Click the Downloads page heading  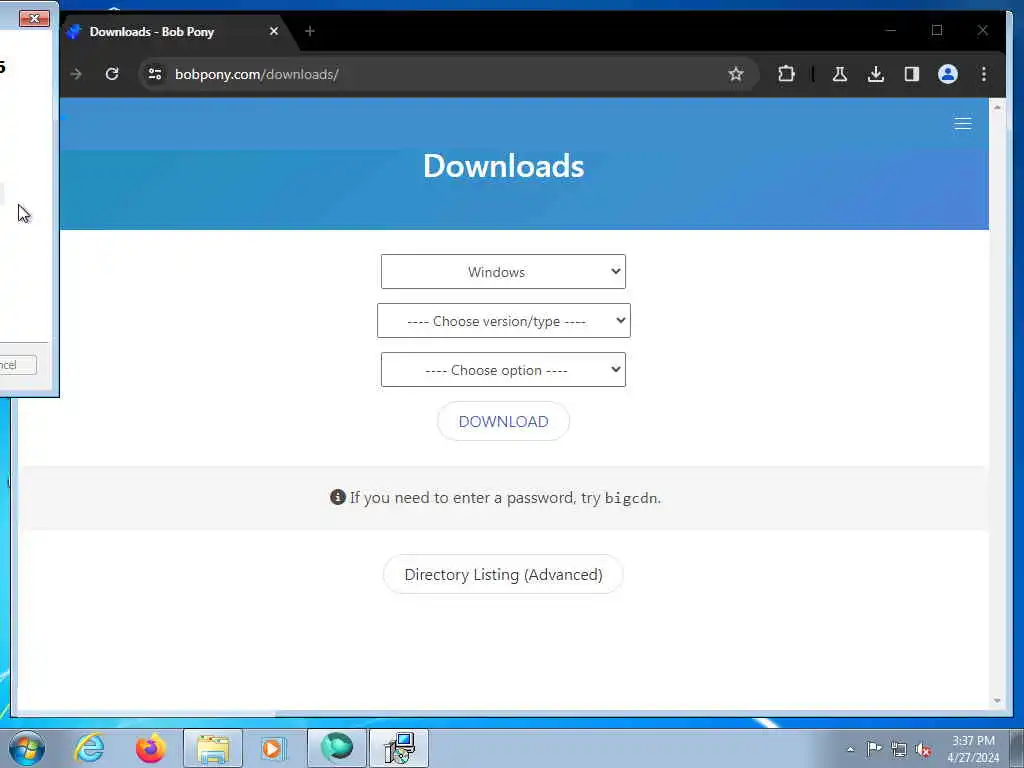[504, 166]
